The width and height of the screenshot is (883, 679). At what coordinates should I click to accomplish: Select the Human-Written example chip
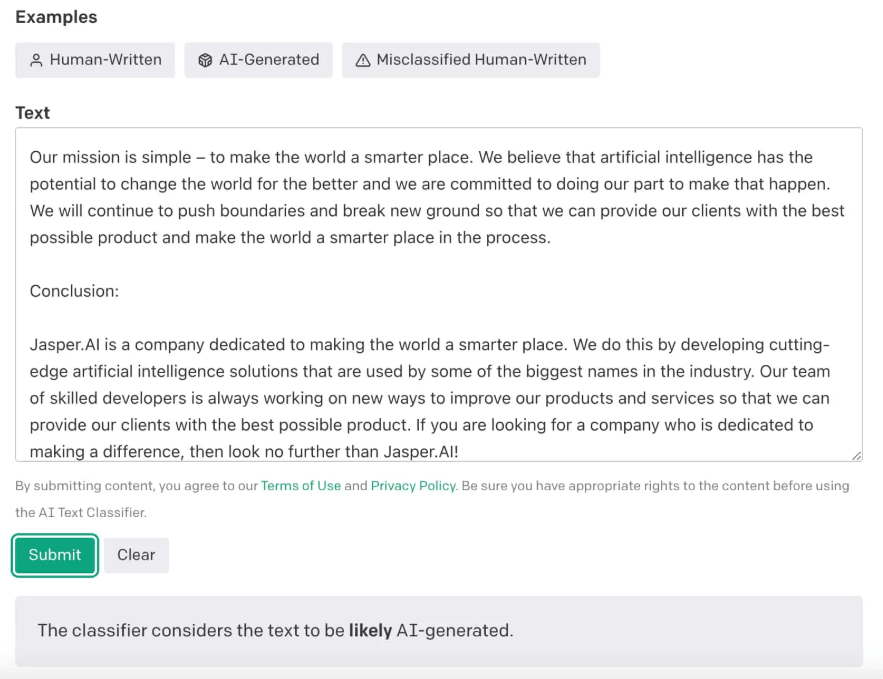(x=95, y=60)
